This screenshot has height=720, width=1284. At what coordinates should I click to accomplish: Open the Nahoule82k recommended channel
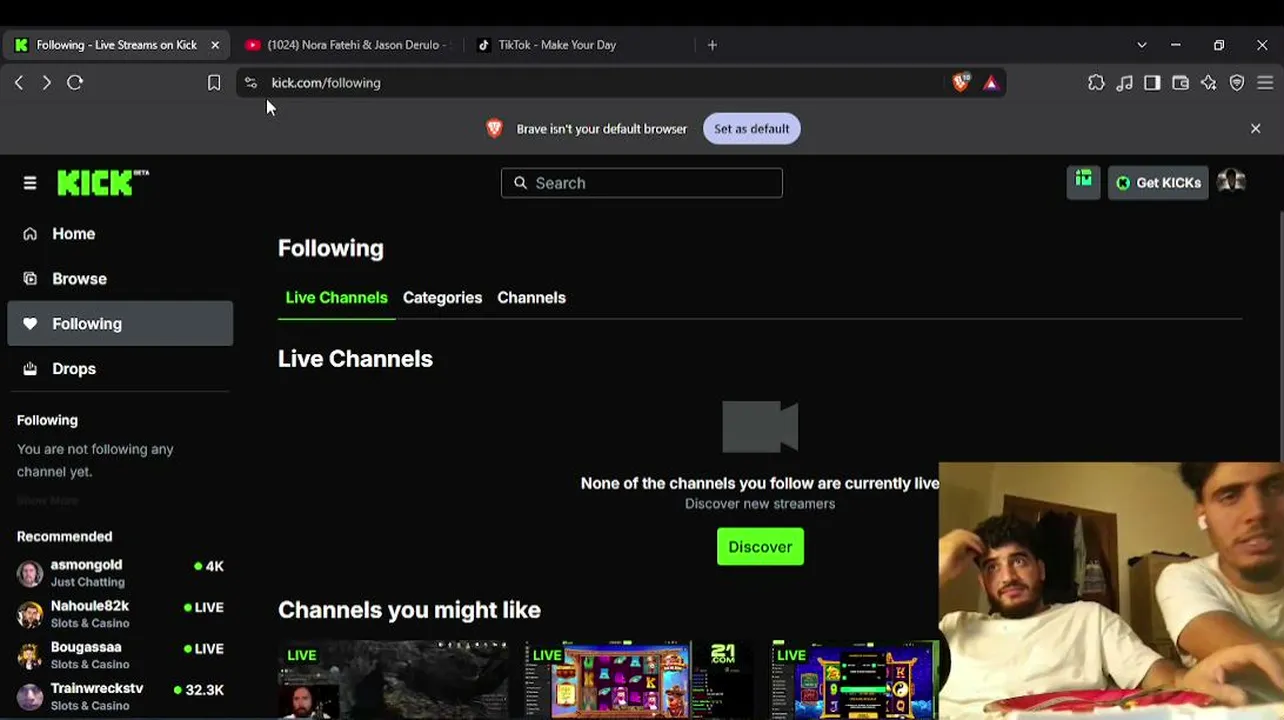[120, 614]
